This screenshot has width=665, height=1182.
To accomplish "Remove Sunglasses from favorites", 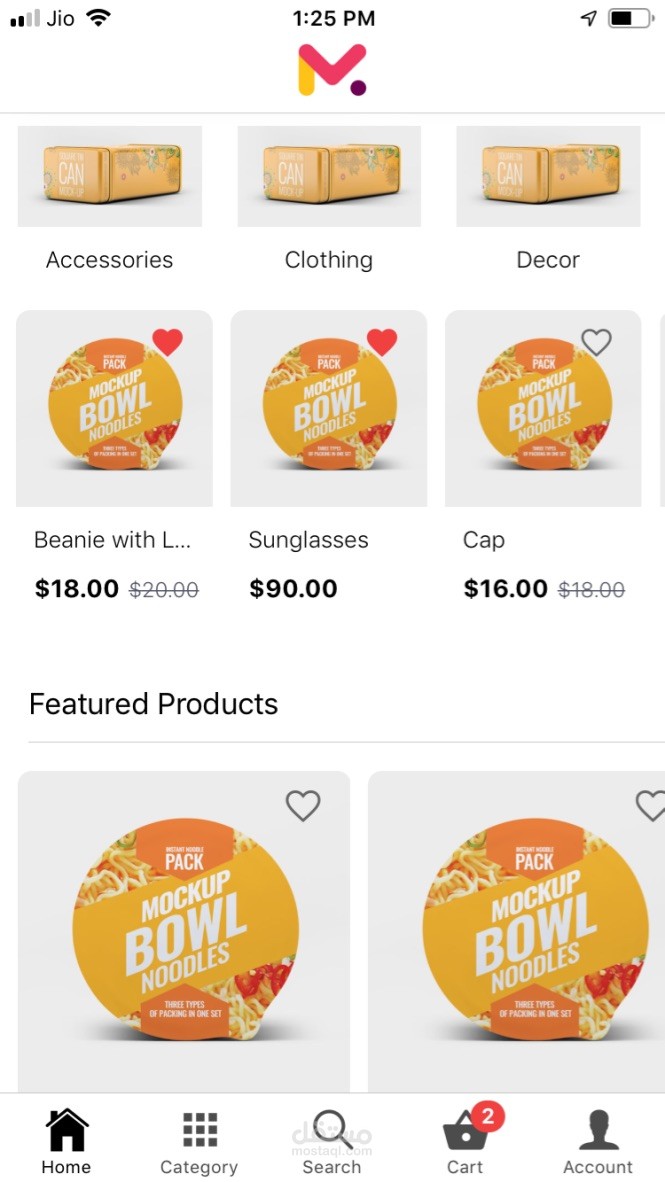I will coord(382,343).
